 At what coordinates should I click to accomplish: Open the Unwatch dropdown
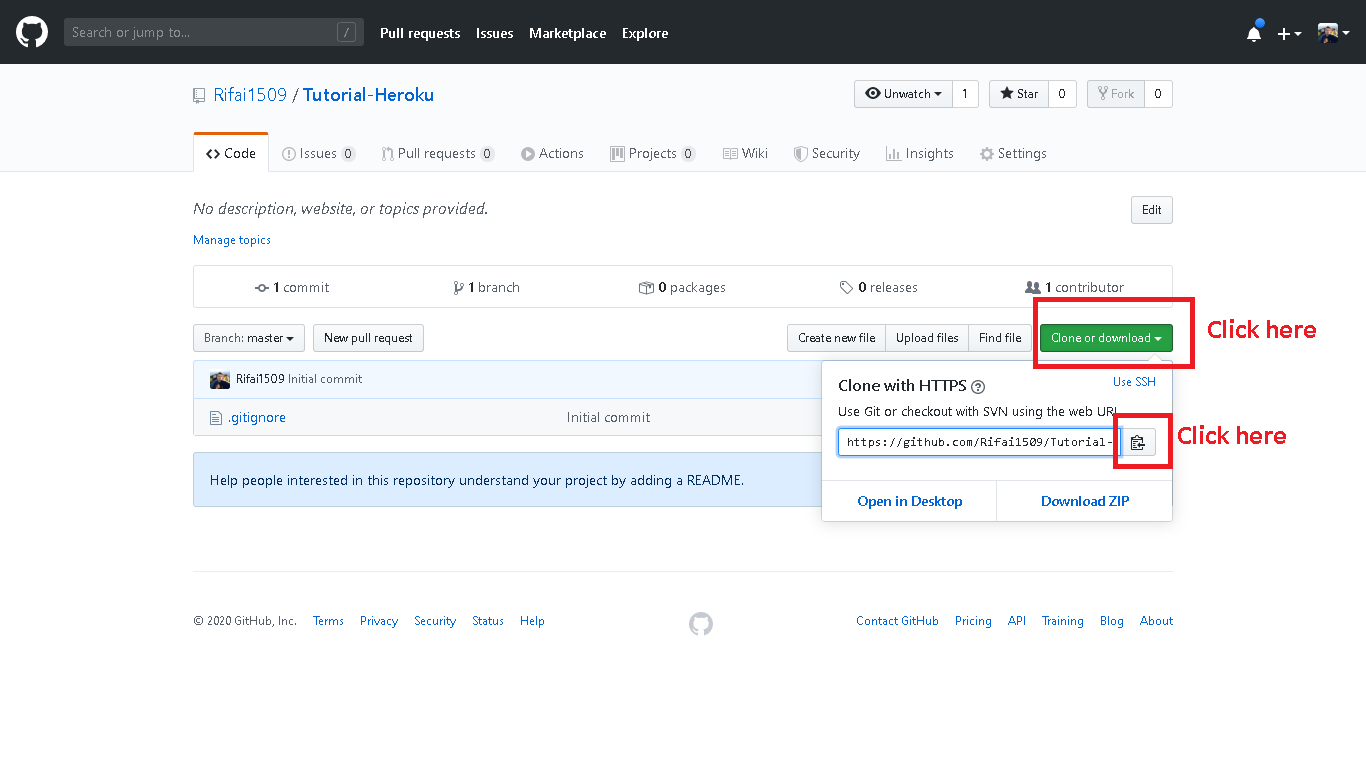click(x=903, y=93)
